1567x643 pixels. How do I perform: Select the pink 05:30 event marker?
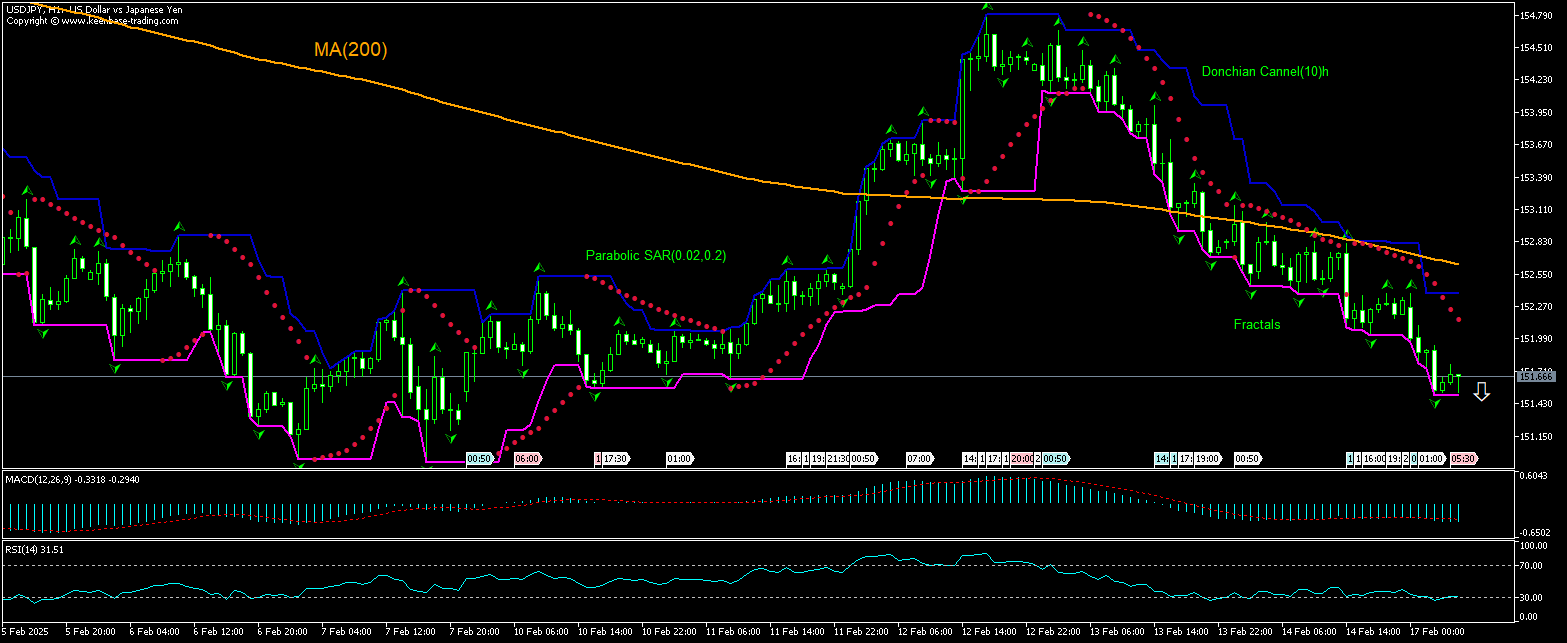[x=1464, y=459]
